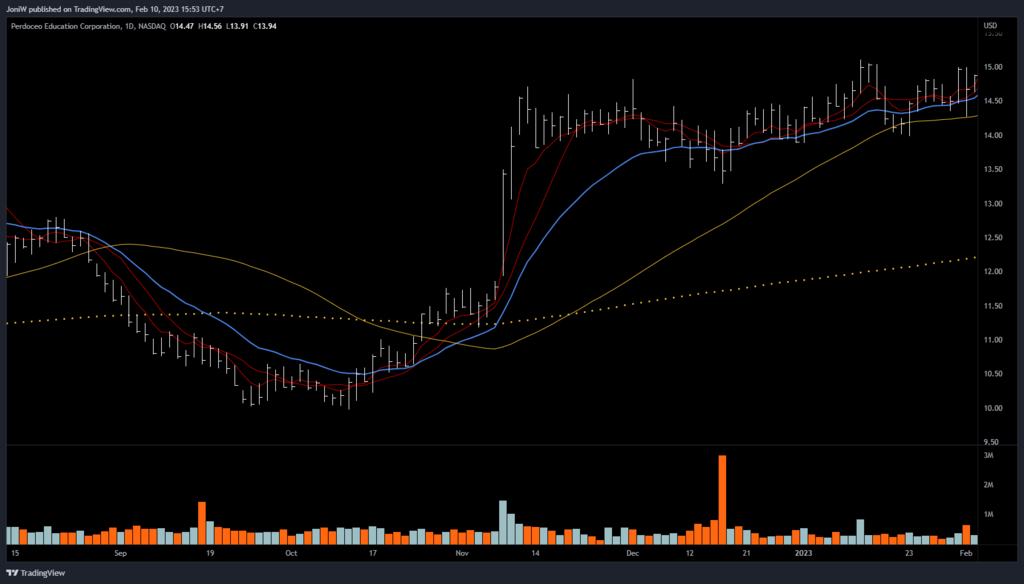The height and width of the screenshot is (584, 1024).
Task: Select the Sep date axis label
Action: pos(120,552)
